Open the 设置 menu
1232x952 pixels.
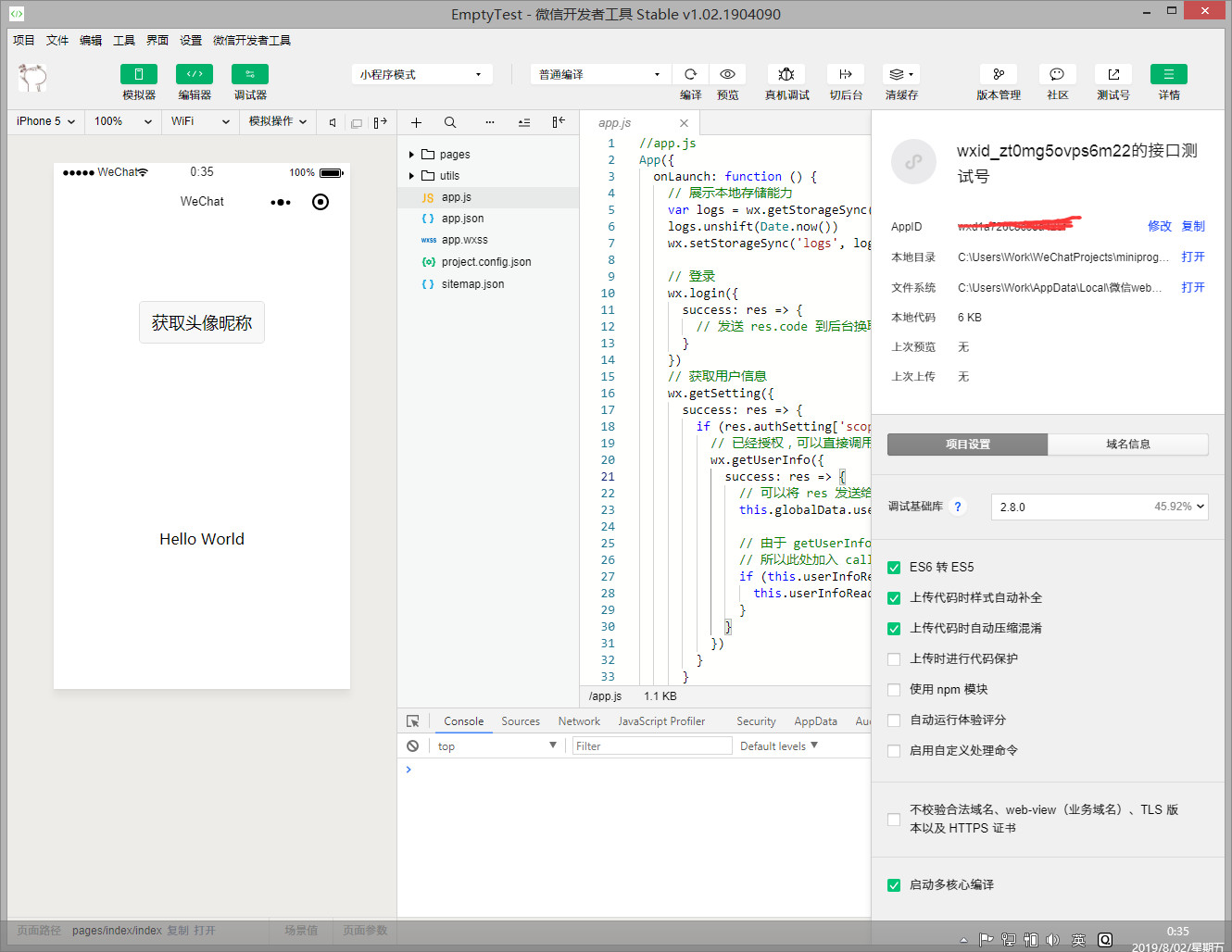tap(191, 41)
